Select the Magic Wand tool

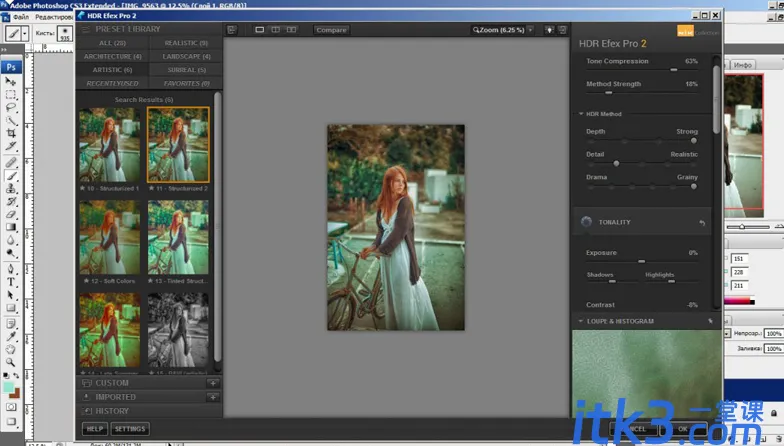click(10, 120)
